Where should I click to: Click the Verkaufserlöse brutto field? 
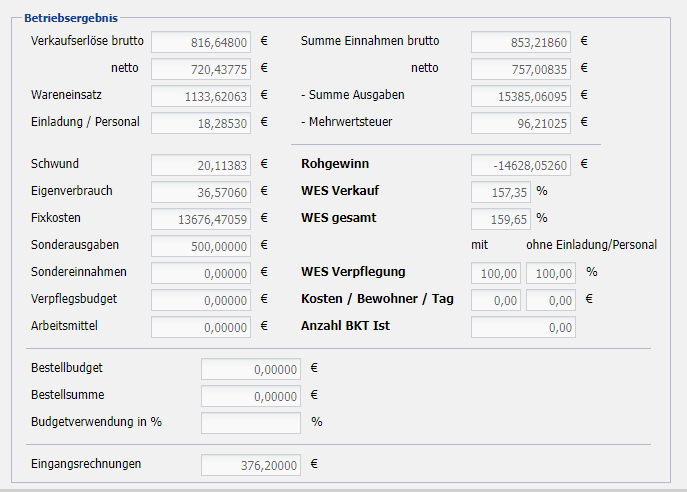coord(200,42)
